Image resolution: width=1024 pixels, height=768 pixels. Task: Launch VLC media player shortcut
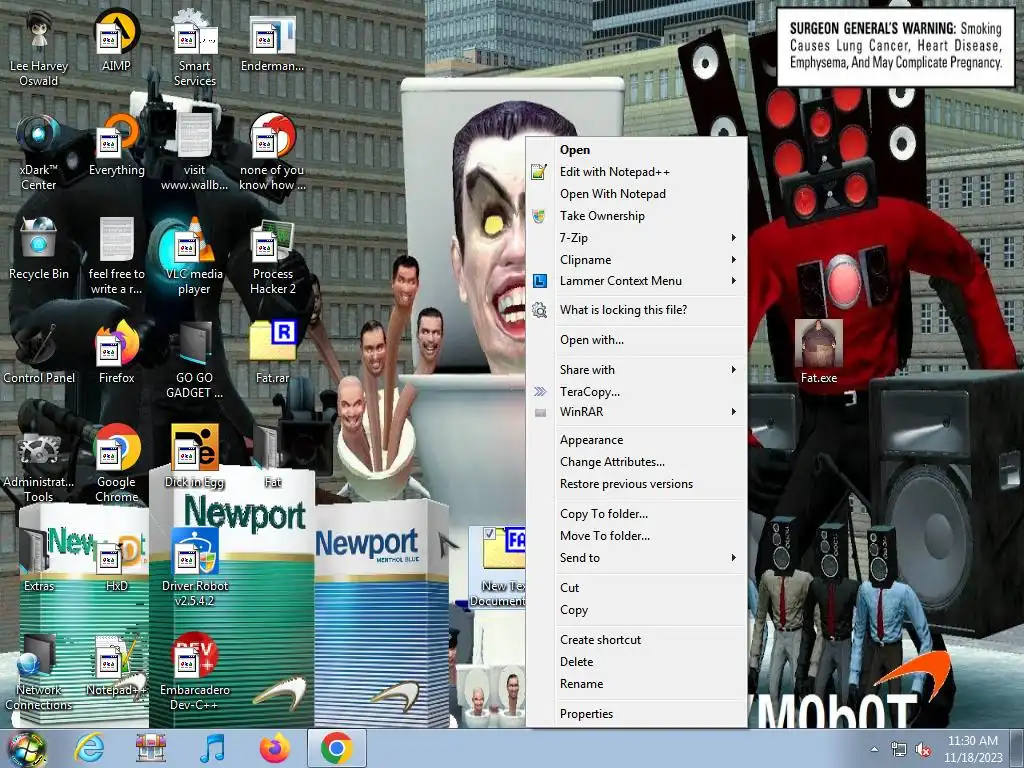pos(195,256)
